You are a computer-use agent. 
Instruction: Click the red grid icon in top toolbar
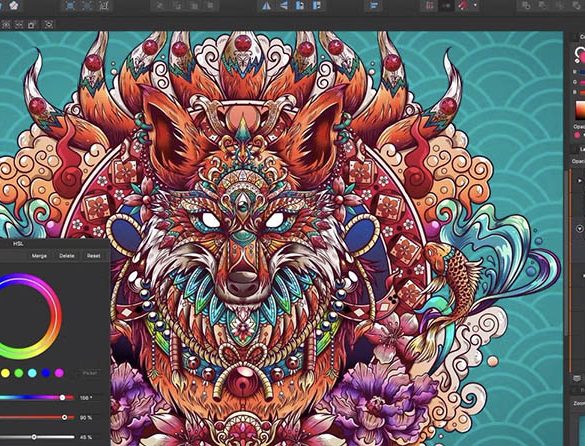point(429,6)
